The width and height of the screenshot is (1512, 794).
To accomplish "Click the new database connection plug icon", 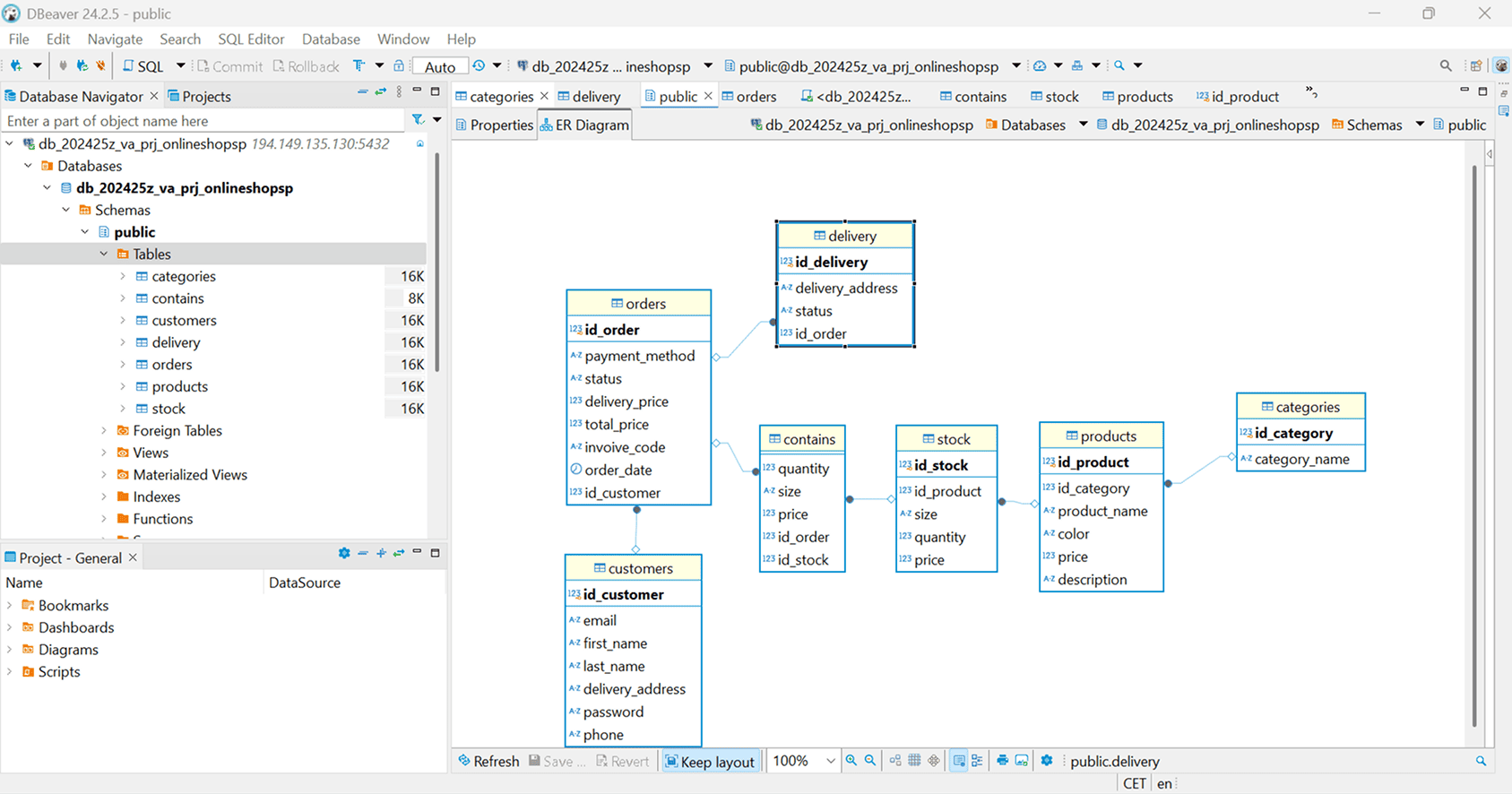I will tap(16, 65).
